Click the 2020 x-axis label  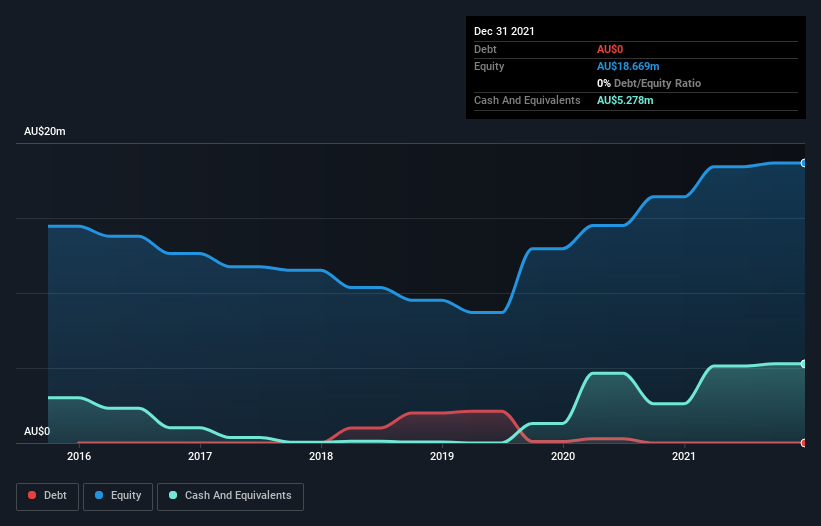click(x=563, y=456)
